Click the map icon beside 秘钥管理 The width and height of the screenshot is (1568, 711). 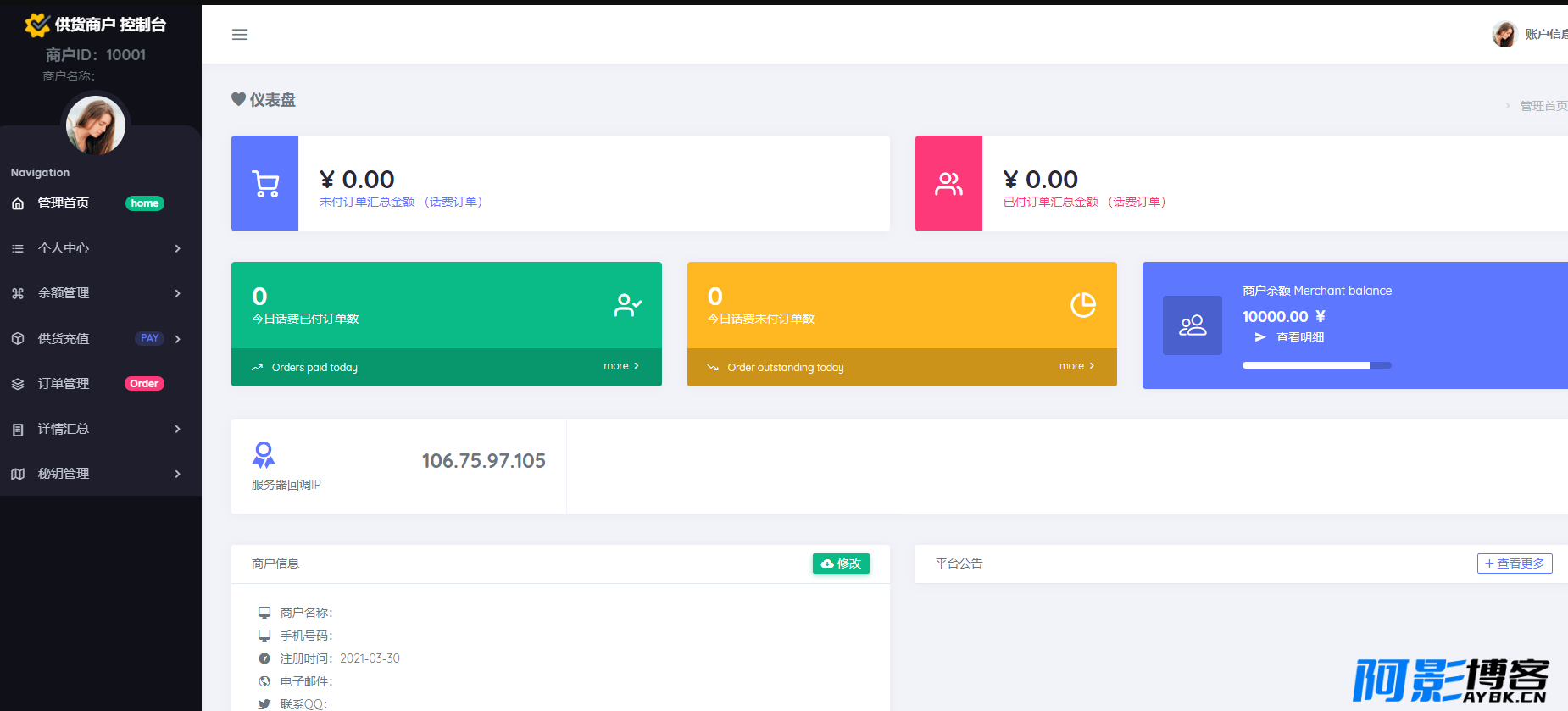[18, 474]
